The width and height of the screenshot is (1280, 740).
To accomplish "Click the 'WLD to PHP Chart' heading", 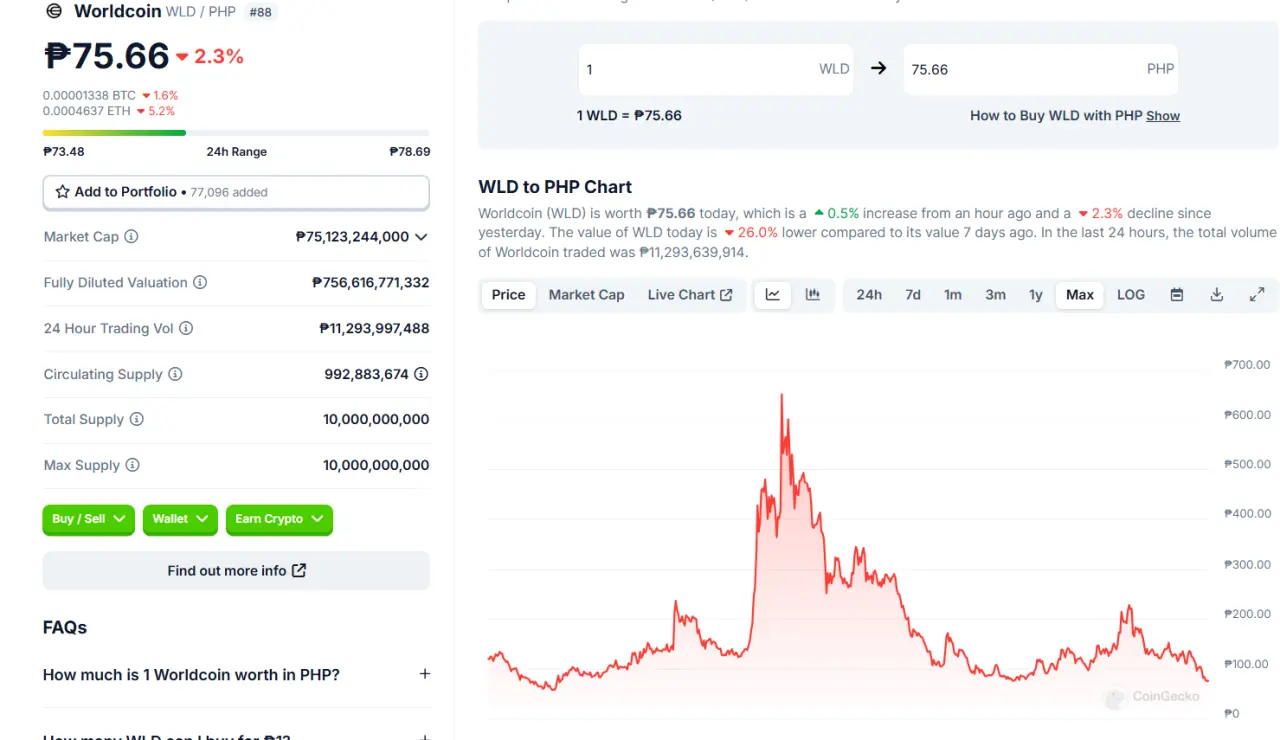I will tap(555, 187).
